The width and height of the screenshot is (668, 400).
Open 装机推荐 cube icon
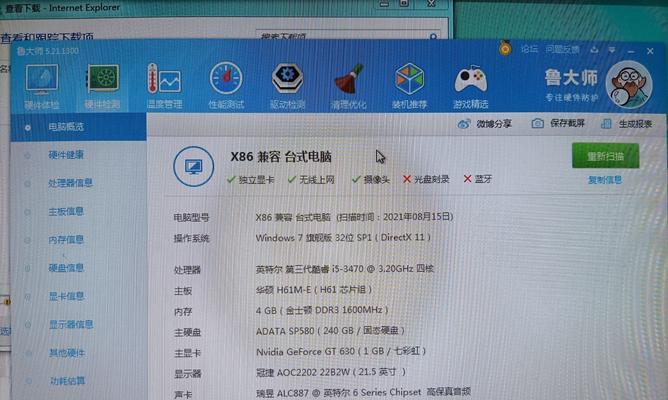409,86
